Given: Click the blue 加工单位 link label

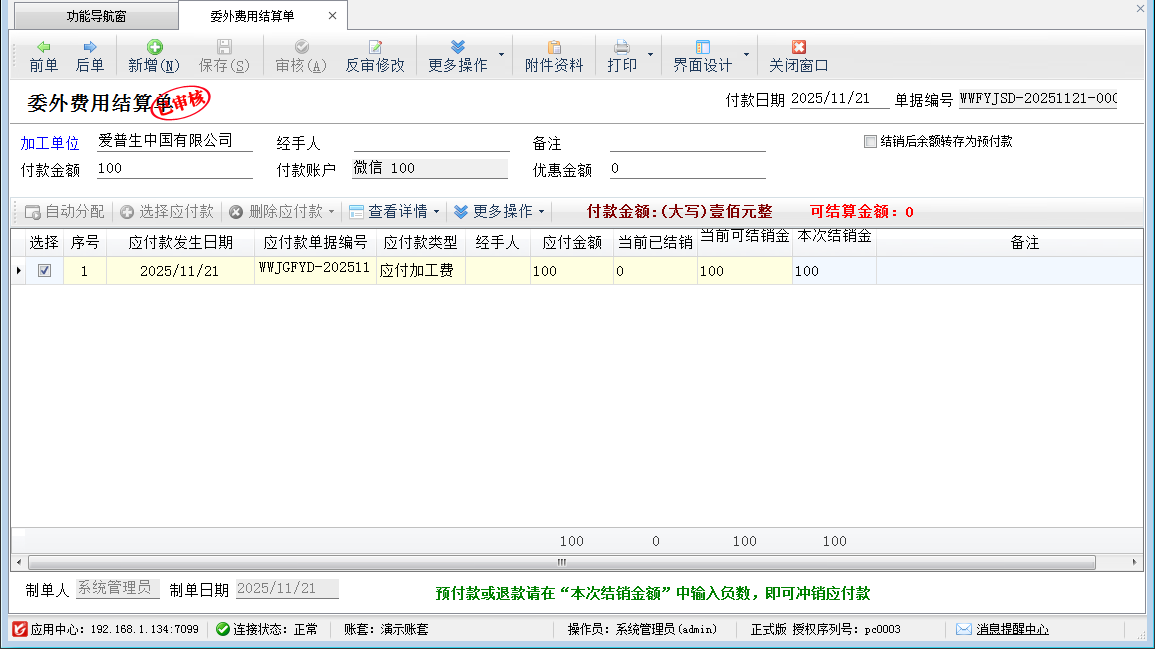Looking at the screenshot, I should click(49, 143).
